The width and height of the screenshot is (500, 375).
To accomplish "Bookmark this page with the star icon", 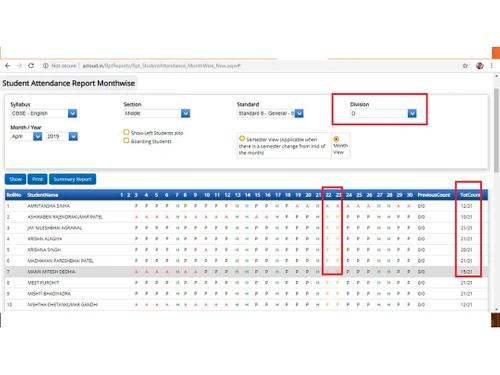I will click(465, 66).
